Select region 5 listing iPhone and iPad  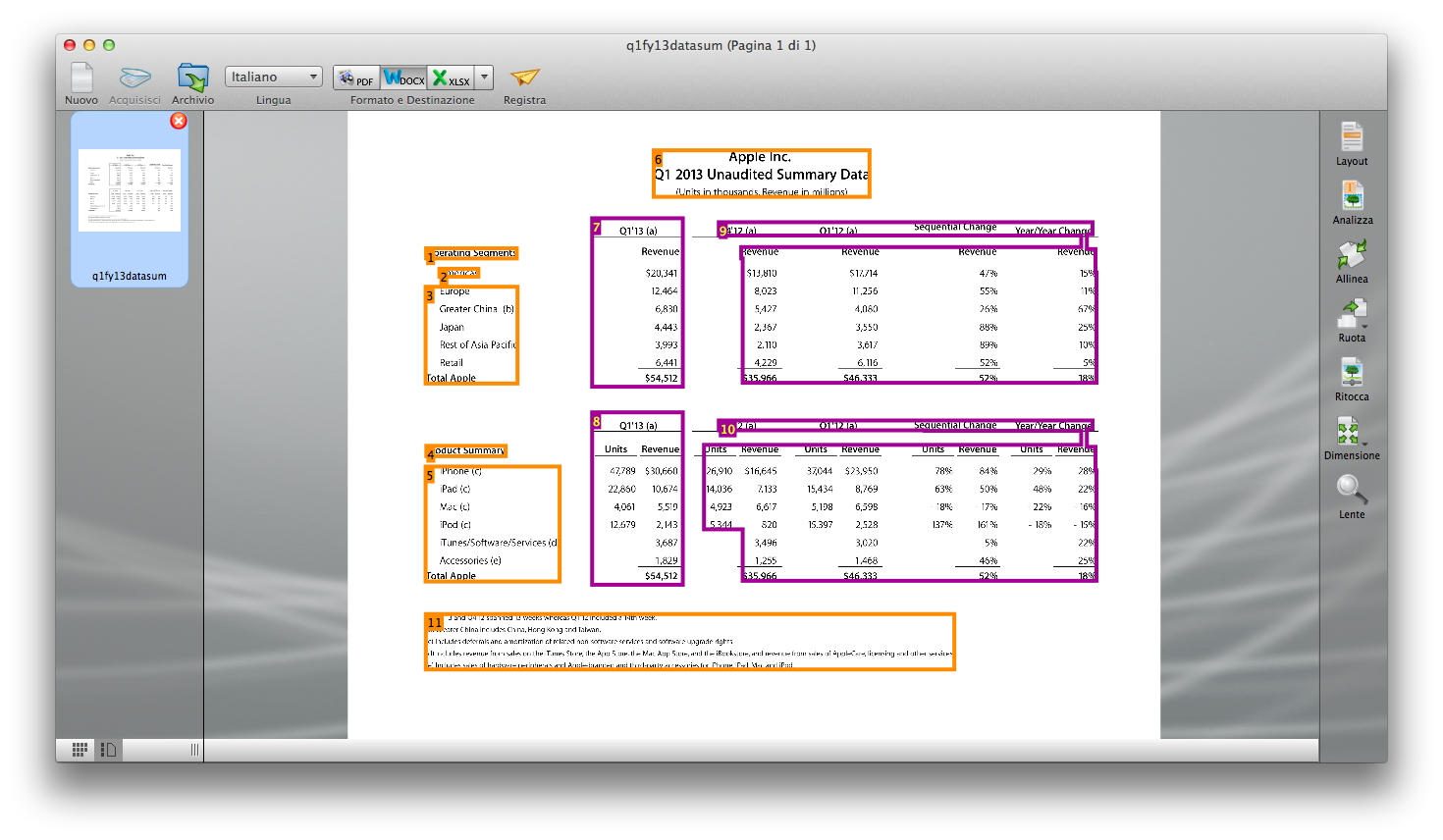coord(493,524)
